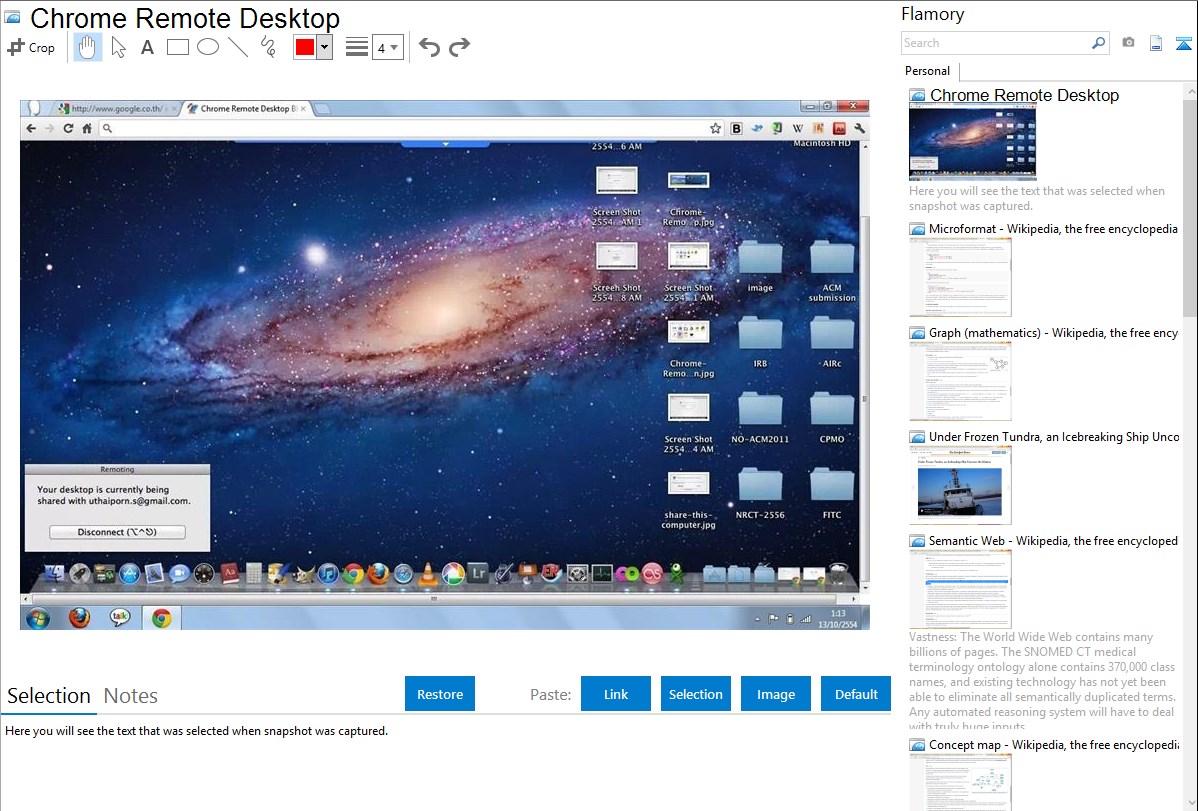Click the line thickness icon
The width and height of the screenshot is (1198, 811).
click(x=357, y=47)
